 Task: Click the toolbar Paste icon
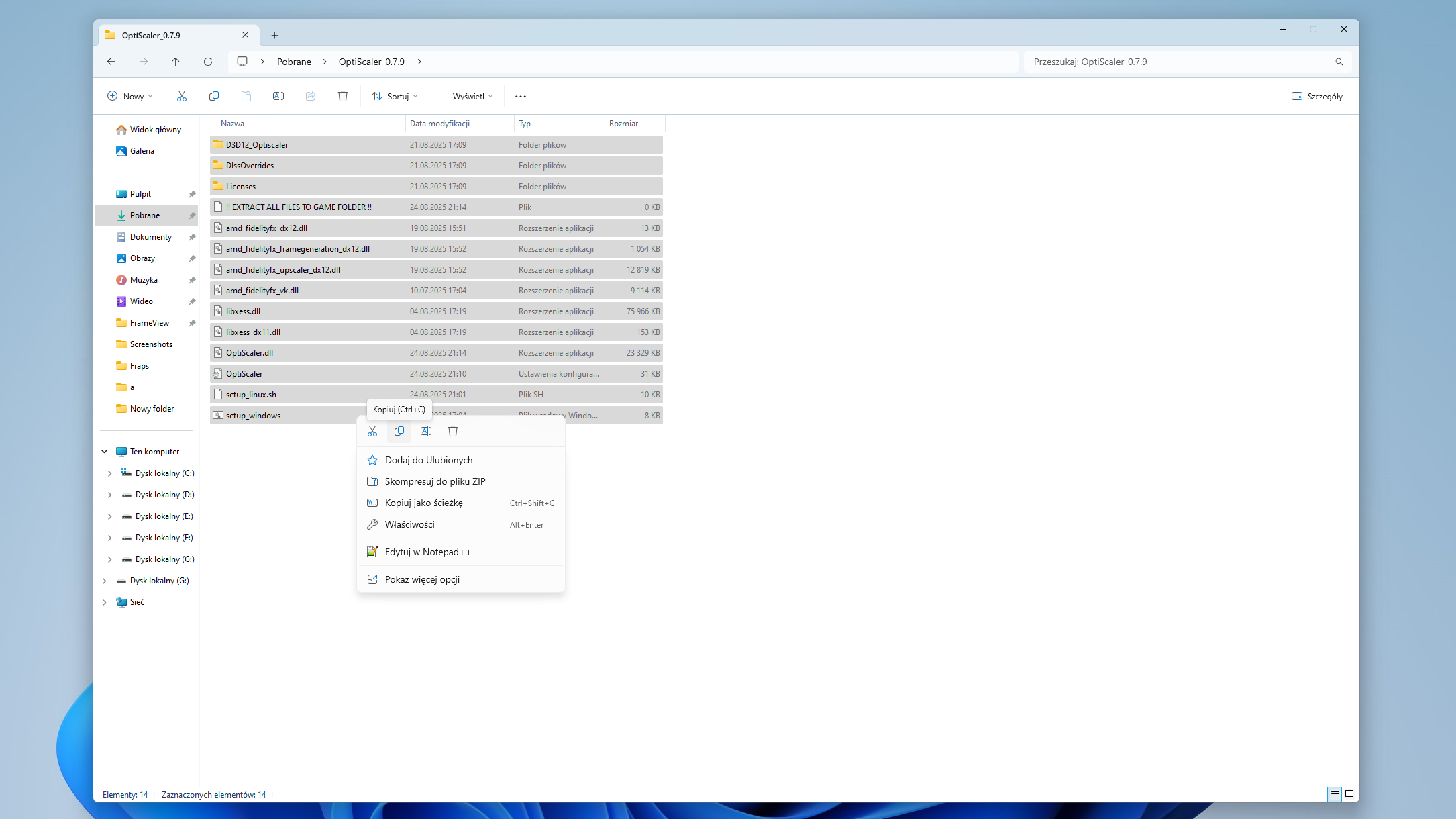point(246,96)
